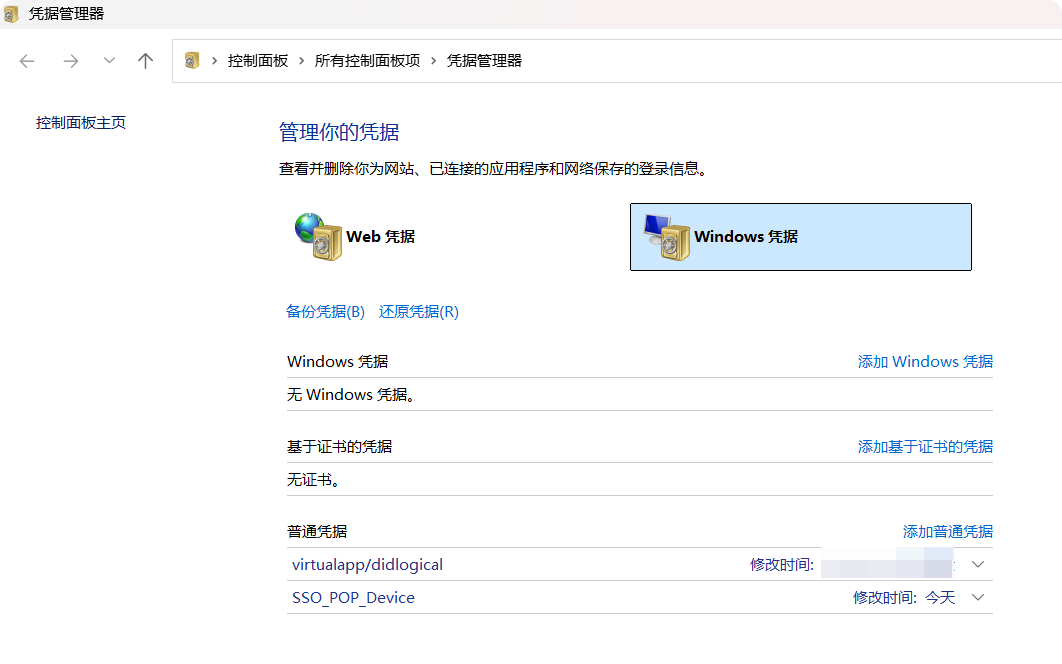Click 添加普通凭据 link
The height and width of the screenshot is (664, 1062).
click(x=948, y=532)
